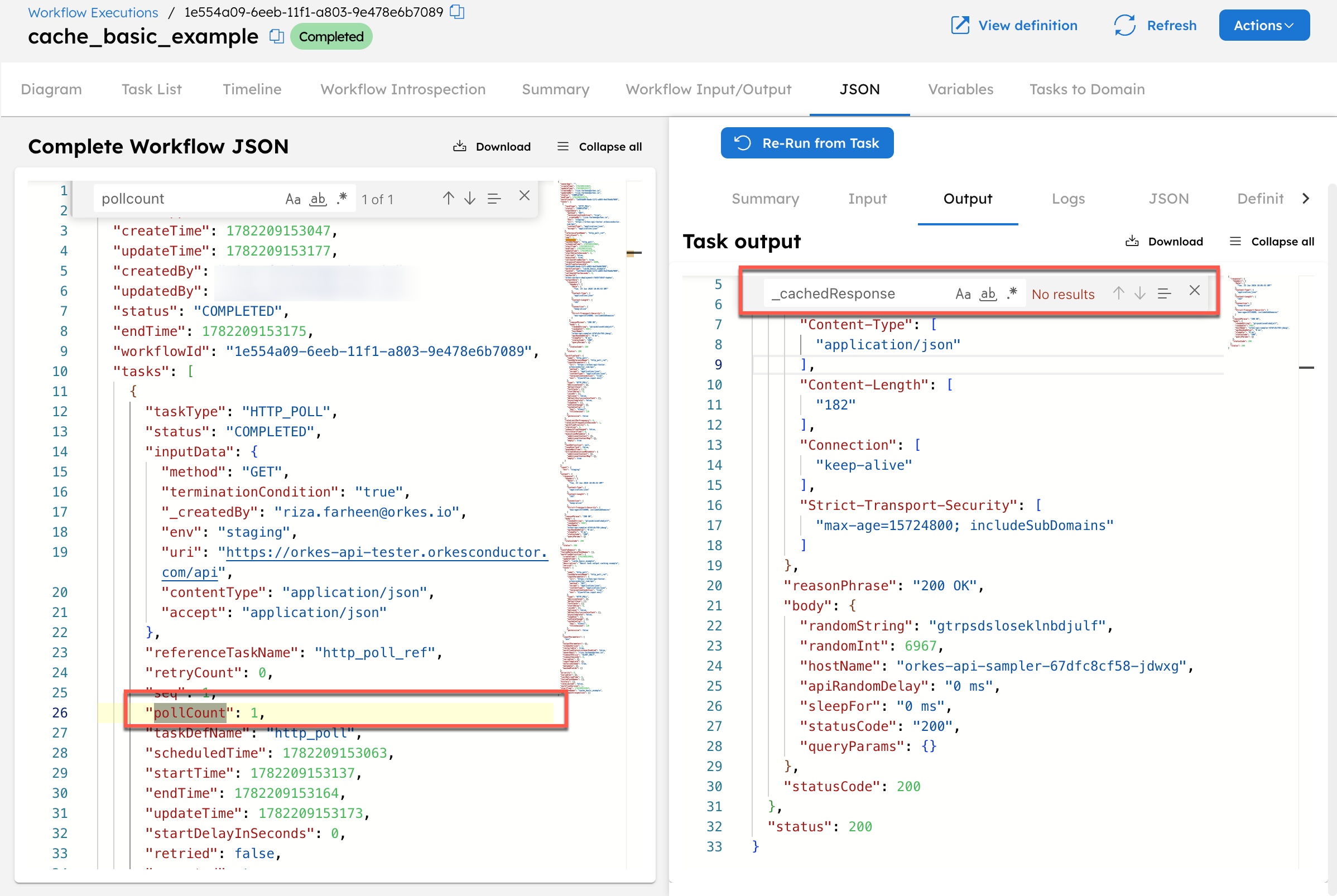Open the Variables tab

pyautogui.click(x=960, y=89)
